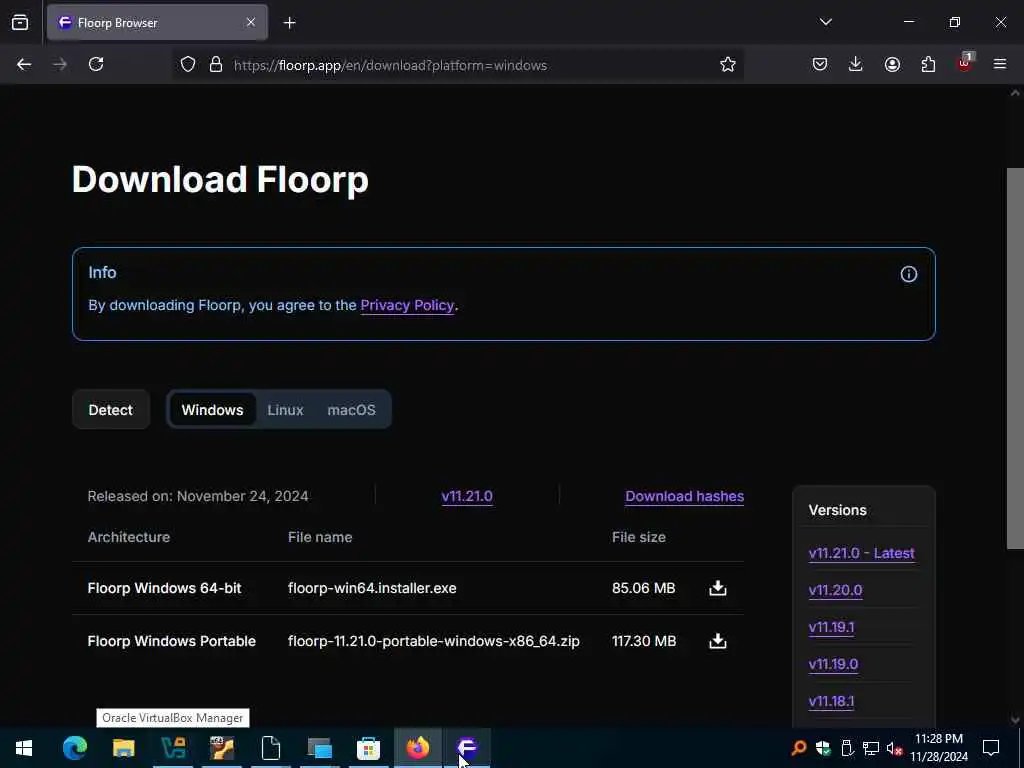Go back to the previous page

click(24, 65)
